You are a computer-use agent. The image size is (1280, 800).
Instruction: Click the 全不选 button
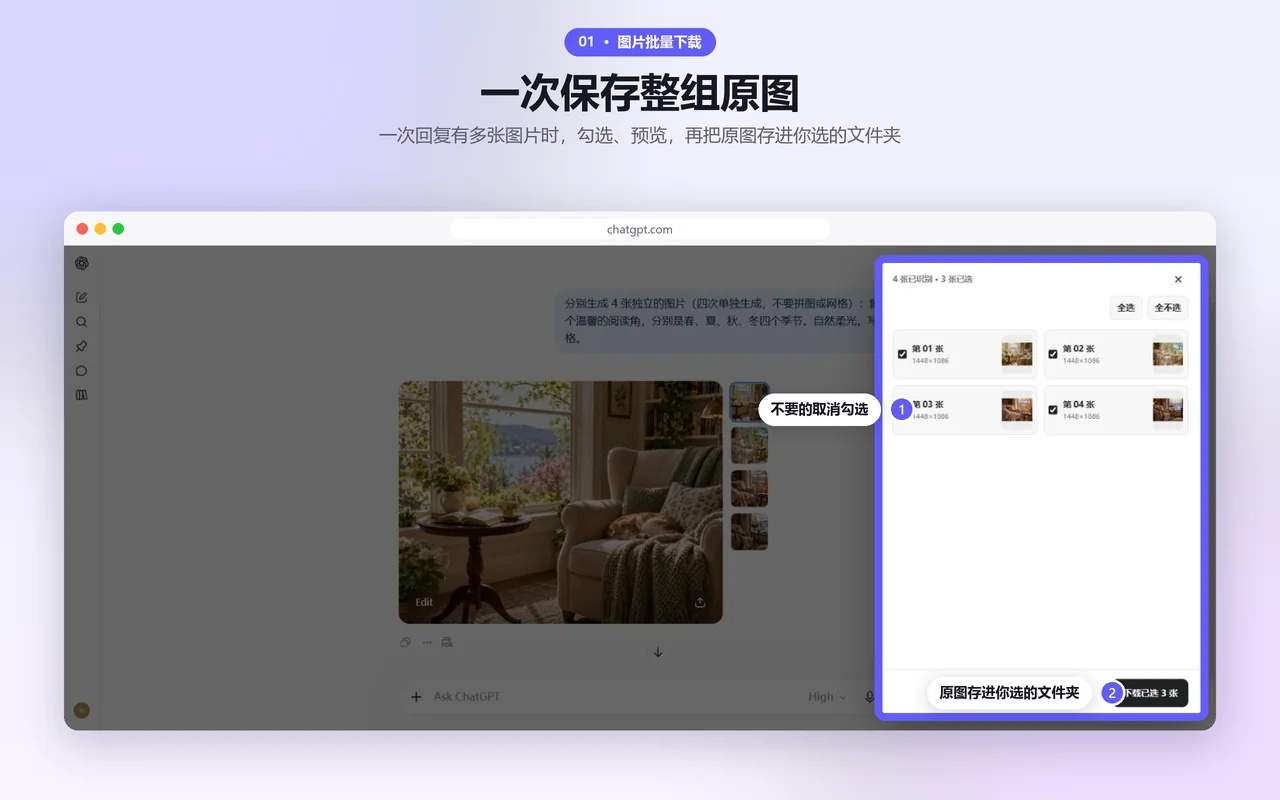(1168, 308)
